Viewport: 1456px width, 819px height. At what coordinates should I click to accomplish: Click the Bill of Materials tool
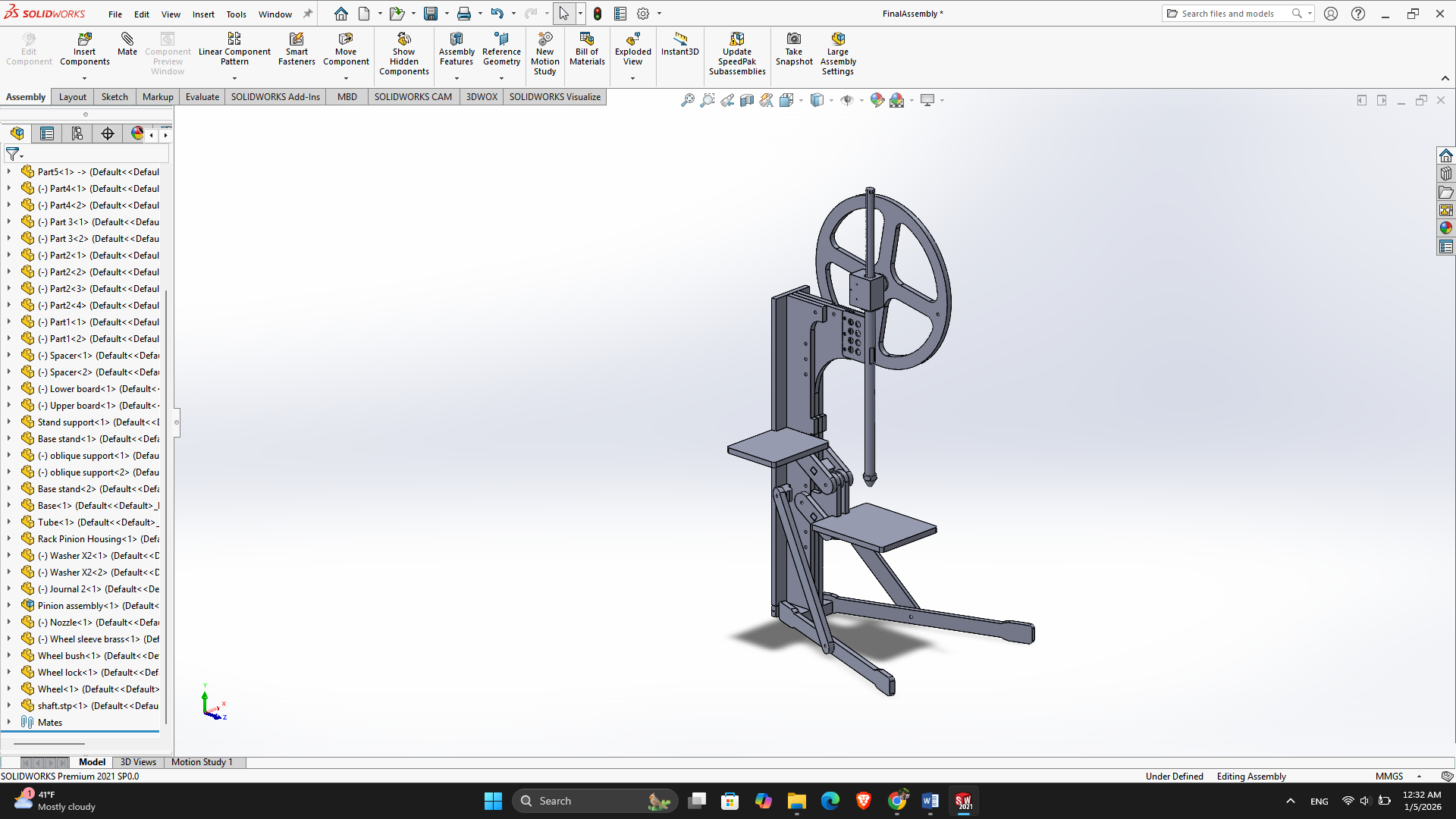pyautogui.click(x=586, y=47)
